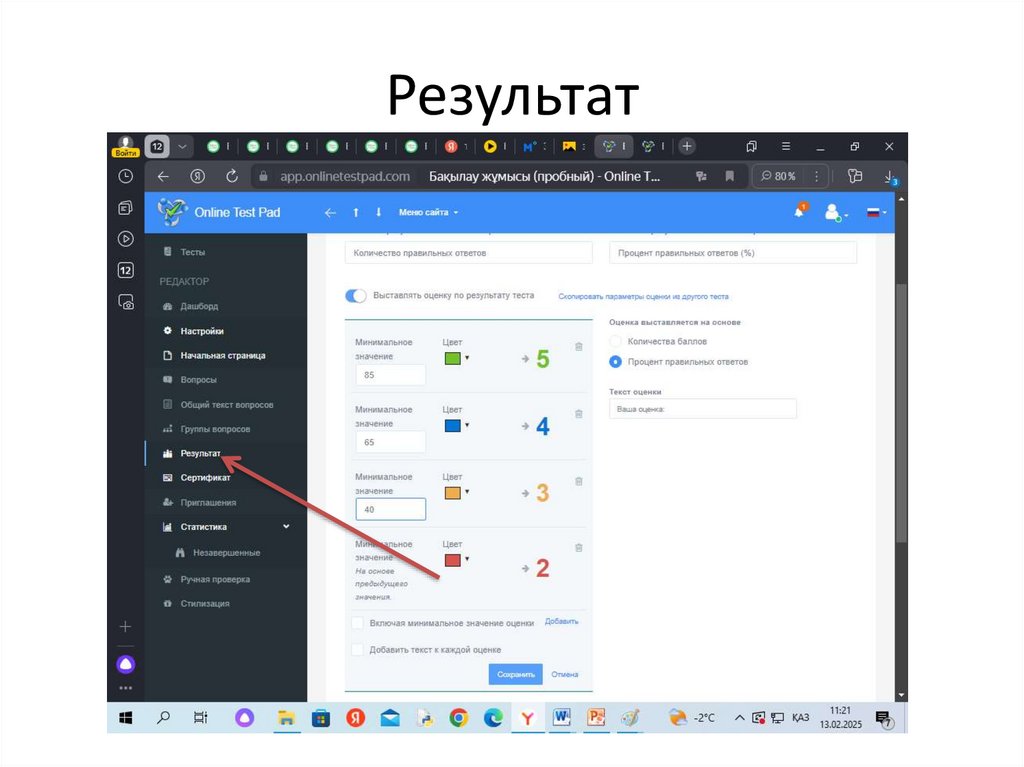Open 'Настройки' in the sidebar
Image resolution: width=1024 pixels, height=767 pixels.
pos(201,331)
